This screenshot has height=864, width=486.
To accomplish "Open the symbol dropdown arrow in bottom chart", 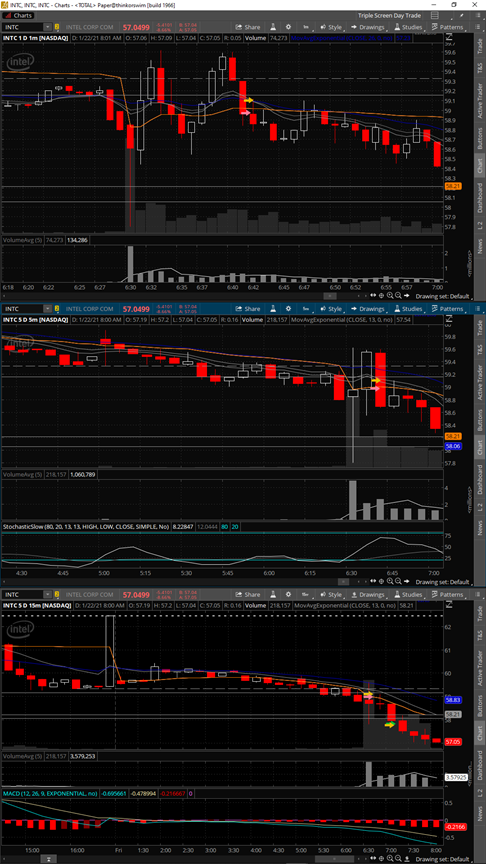I will [48, 595].
